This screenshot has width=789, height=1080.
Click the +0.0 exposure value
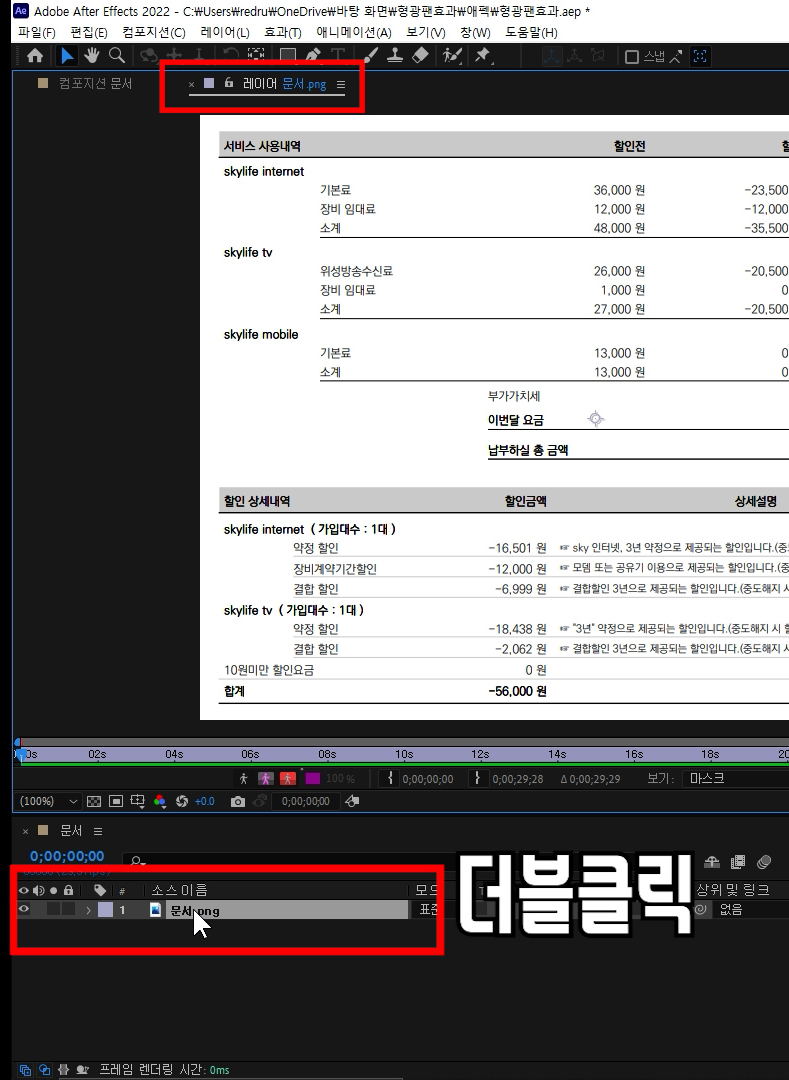[x=204, y=801]
